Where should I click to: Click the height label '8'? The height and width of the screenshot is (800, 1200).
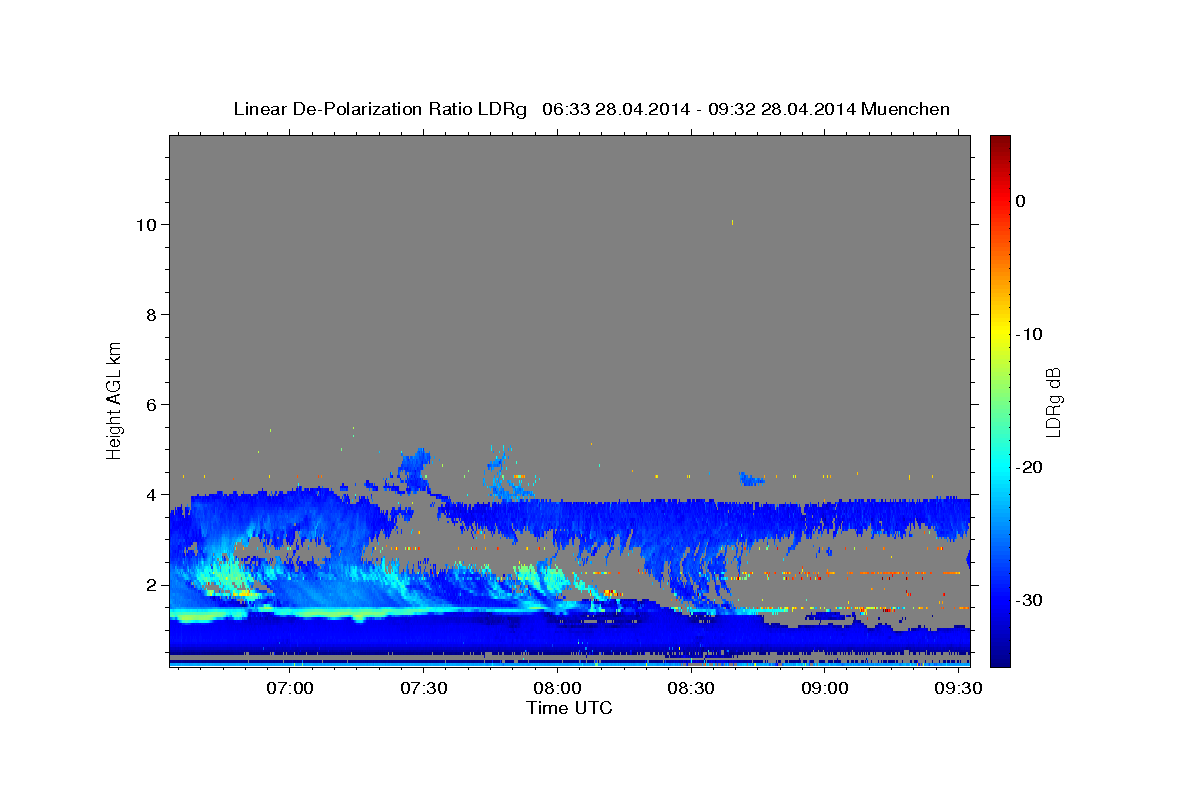pos(152,315)
